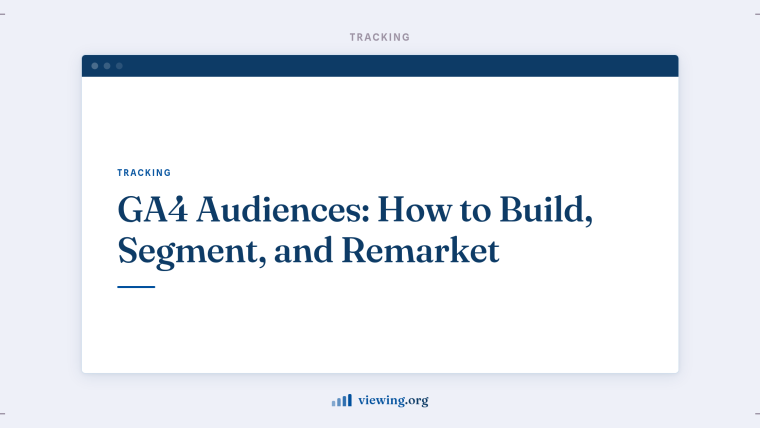Click the GA4 Audiences article title
Screen dimensions: 760x428
pos(355,231)
